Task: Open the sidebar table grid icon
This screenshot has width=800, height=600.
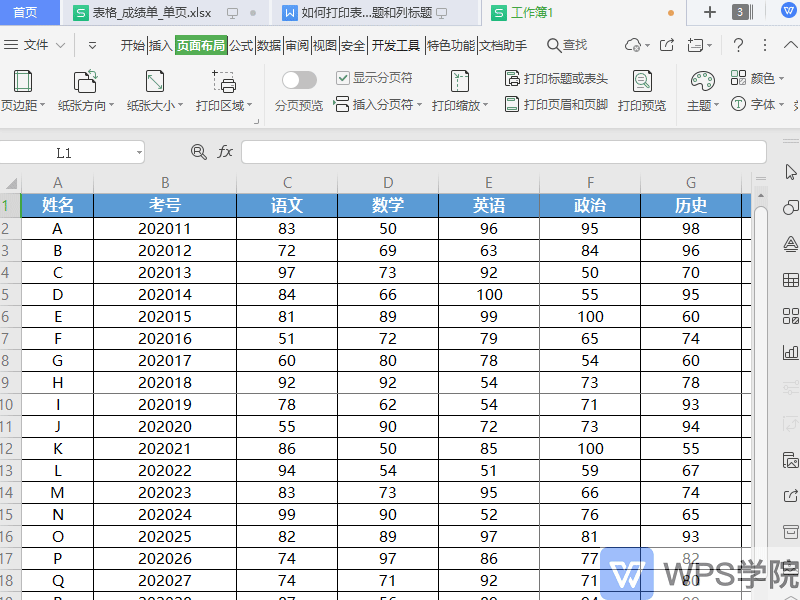Action: pos(790,280)
